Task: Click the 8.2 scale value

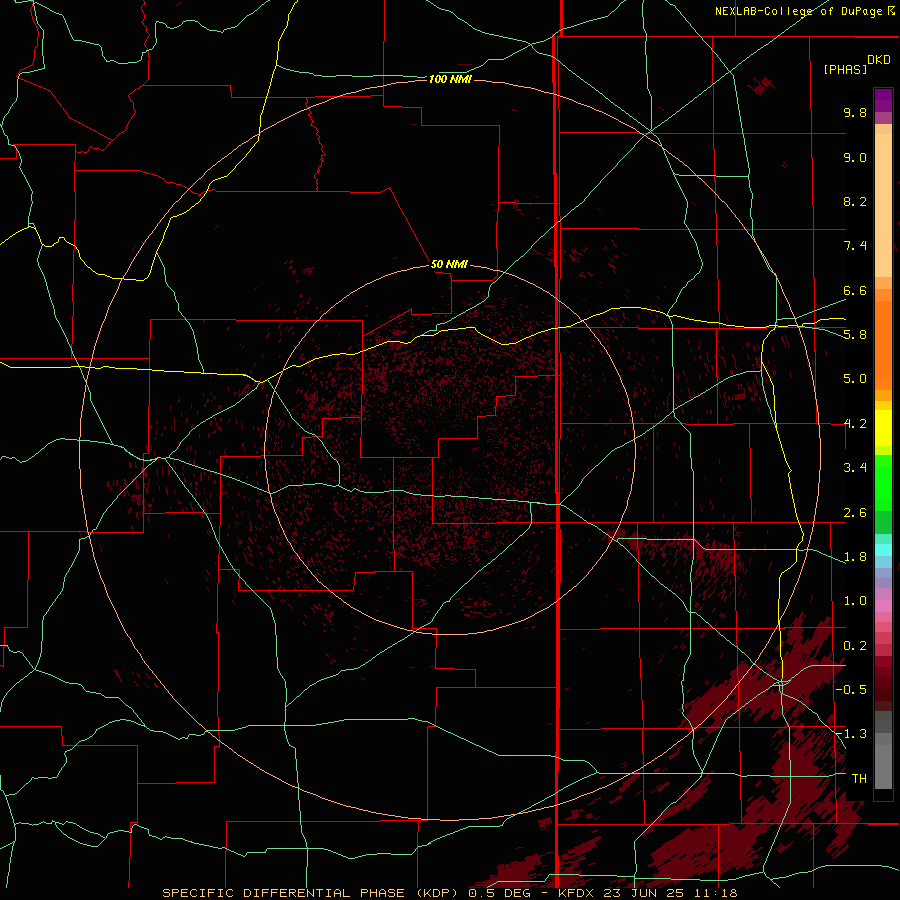Action: tap(855, 201)
